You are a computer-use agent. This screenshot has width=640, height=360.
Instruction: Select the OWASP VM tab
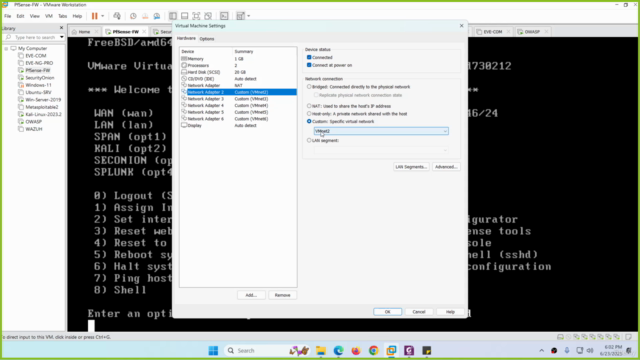(x=532, y=31)
